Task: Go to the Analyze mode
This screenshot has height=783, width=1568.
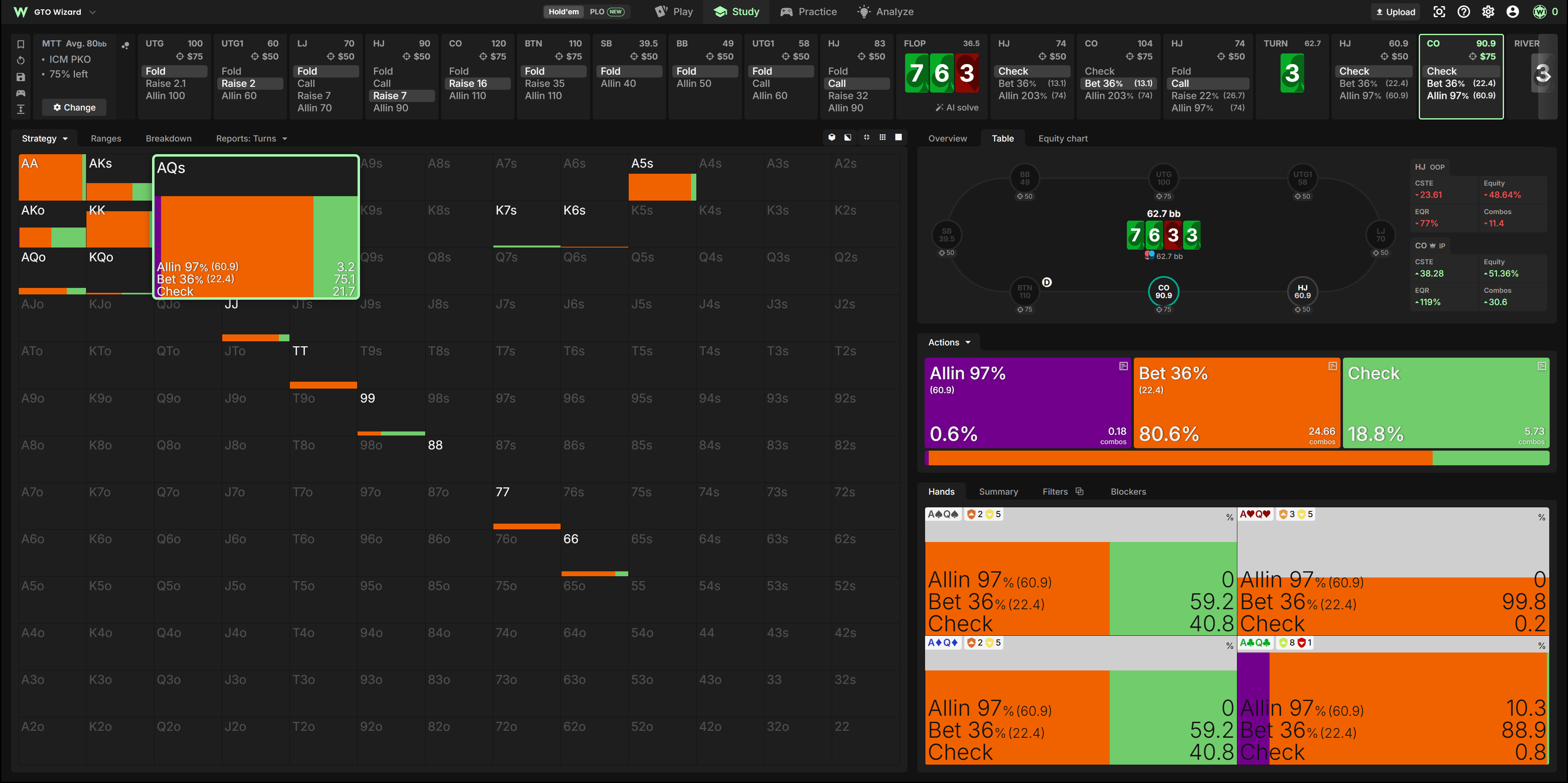Action: point(885,11)
